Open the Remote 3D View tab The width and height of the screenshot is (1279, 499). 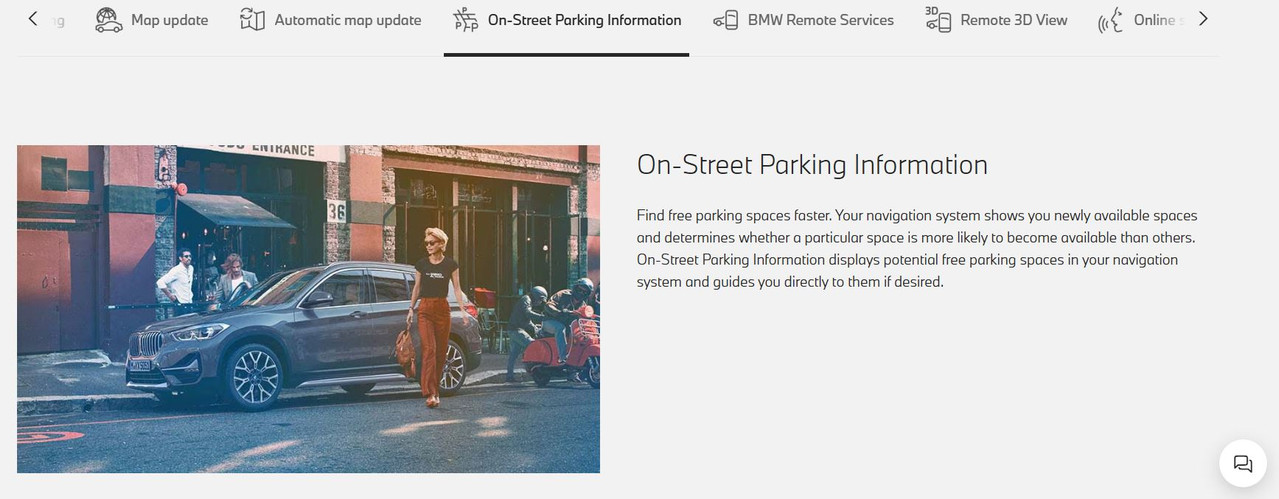(x=1013, y=20)
